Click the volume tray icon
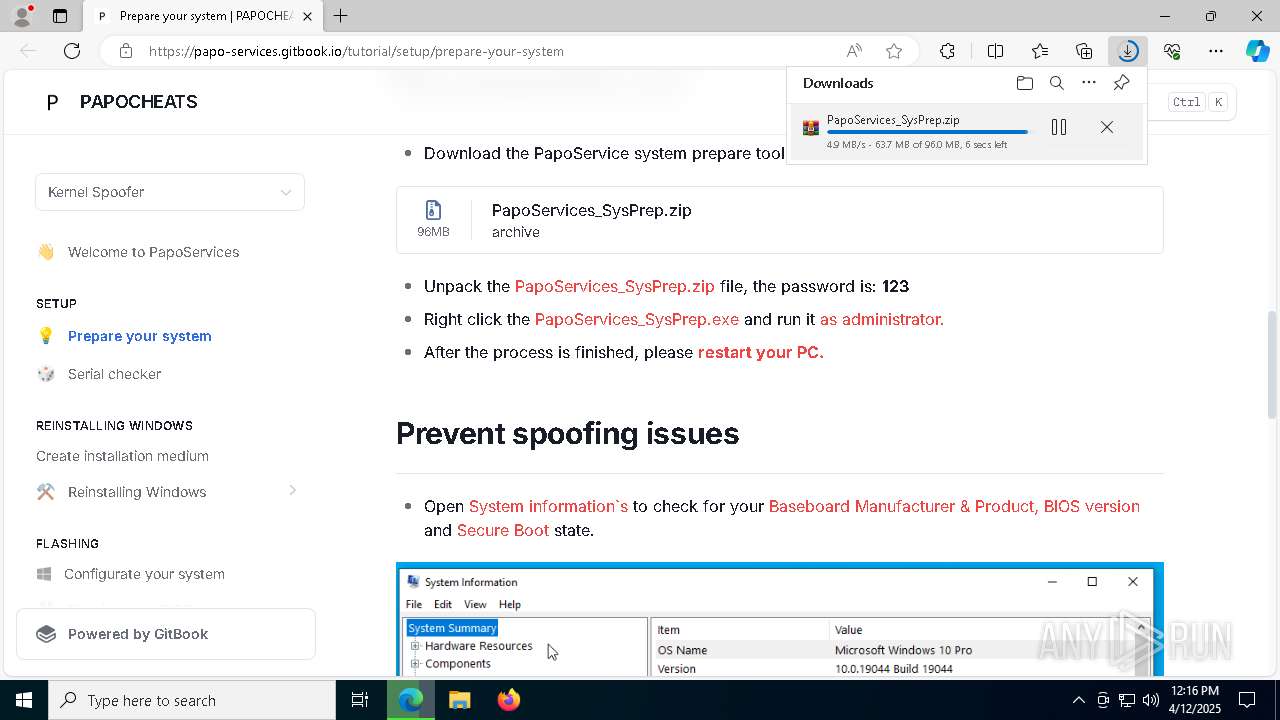Screen dimensions: 1280x720 coord(1150,700)
